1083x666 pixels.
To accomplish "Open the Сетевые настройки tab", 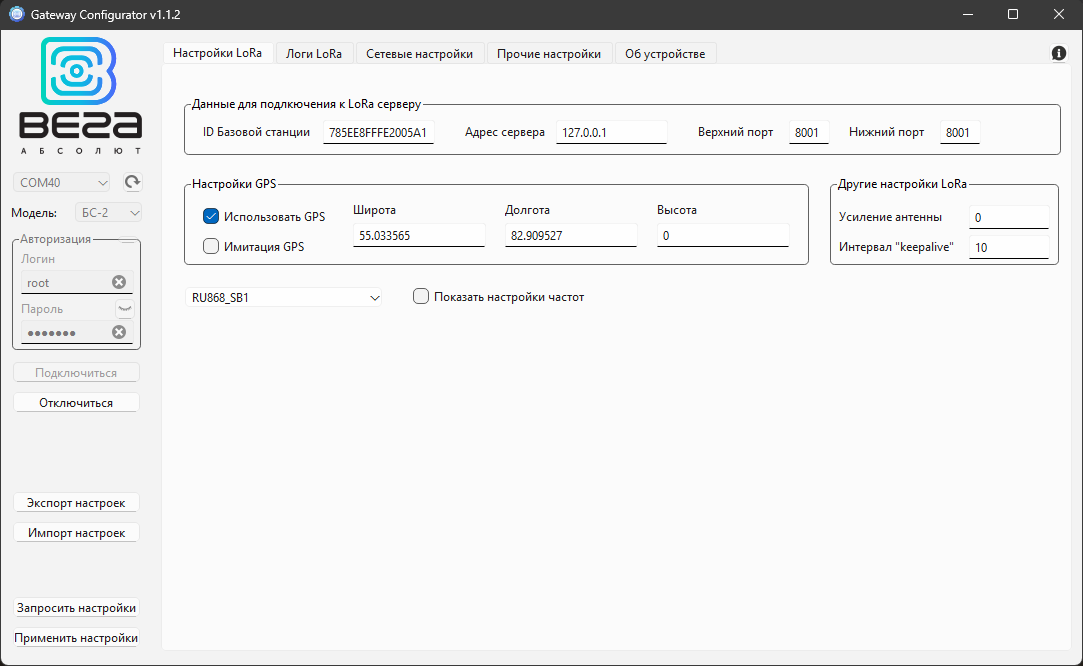I will [419, 53].
